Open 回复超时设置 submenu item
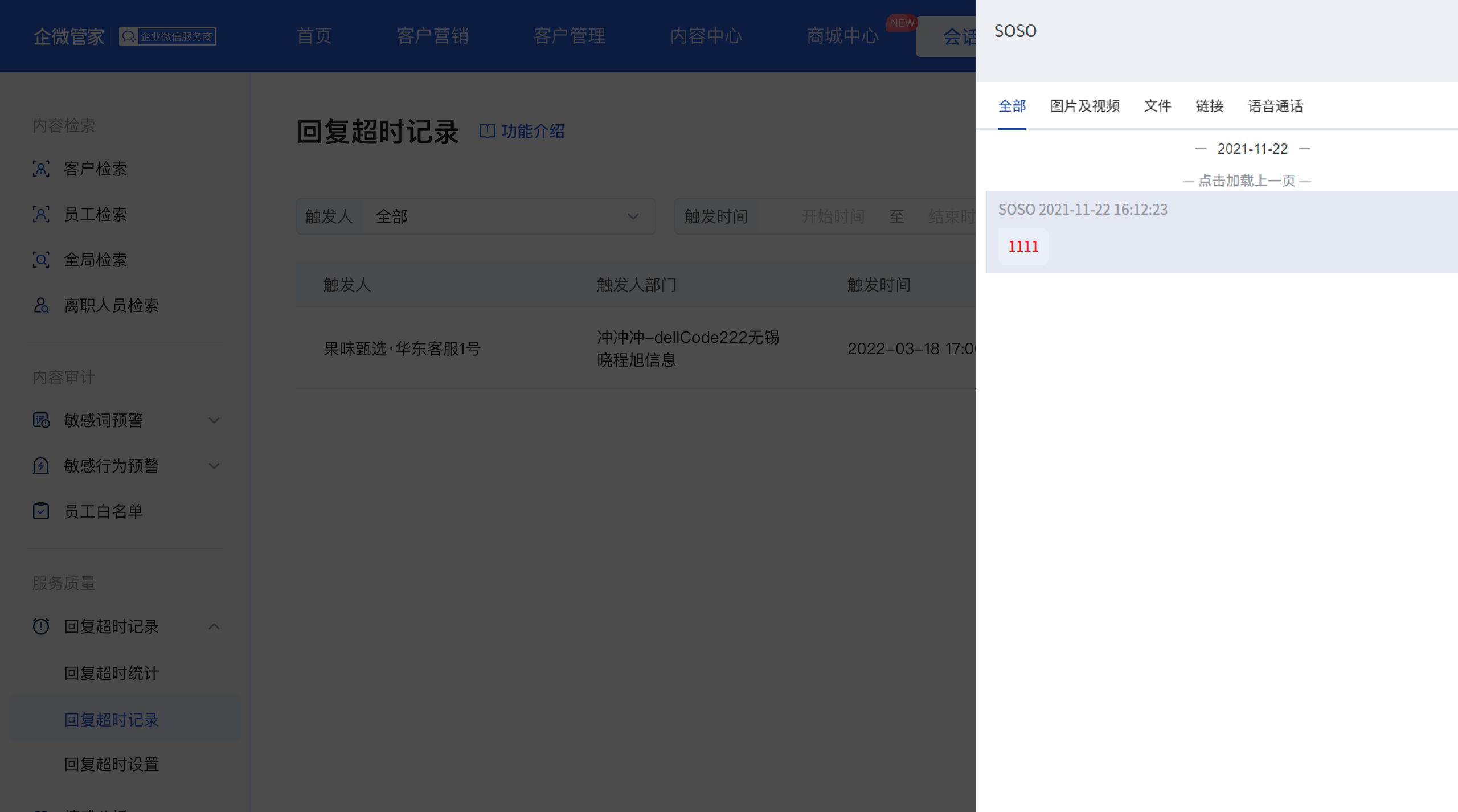 pyautogui.click(x=112, y=764)
